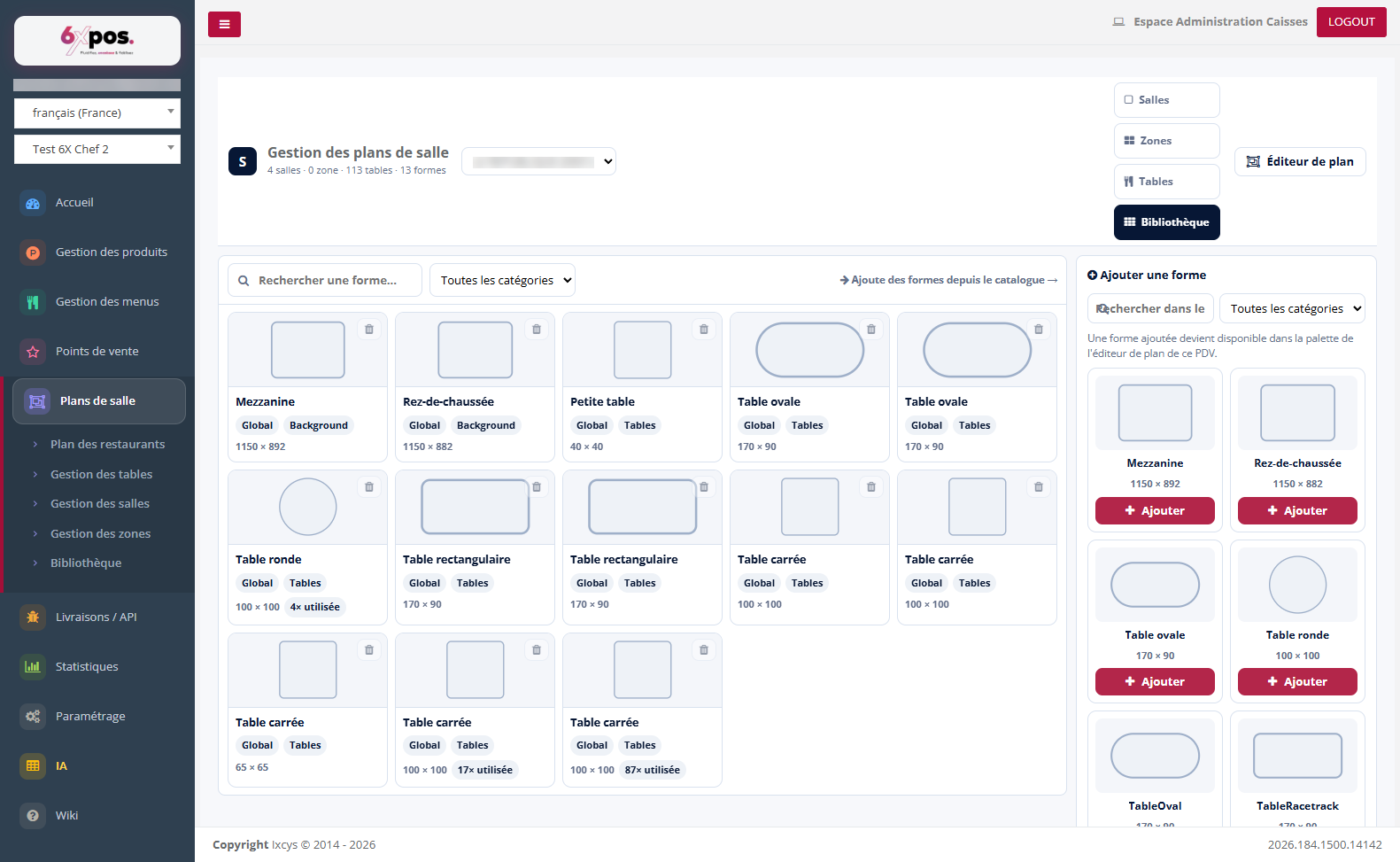This screenshot has height=862, width=1400.
Task: Add the catalogue Table ronde with Ajouter
Action: click(x=1297, y=682)
